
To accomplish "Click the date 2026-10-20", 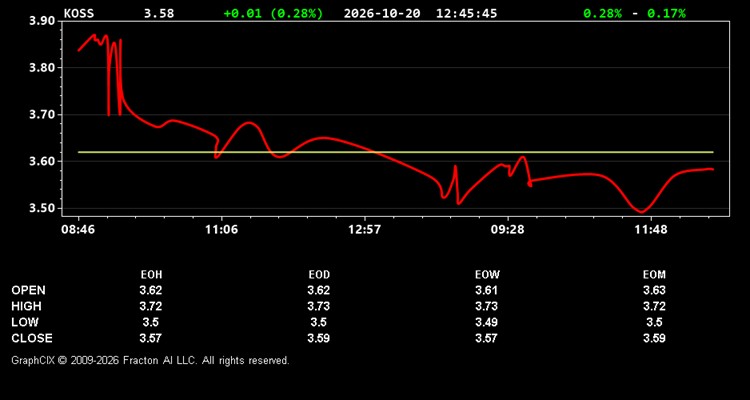I will tap(382, 13).
